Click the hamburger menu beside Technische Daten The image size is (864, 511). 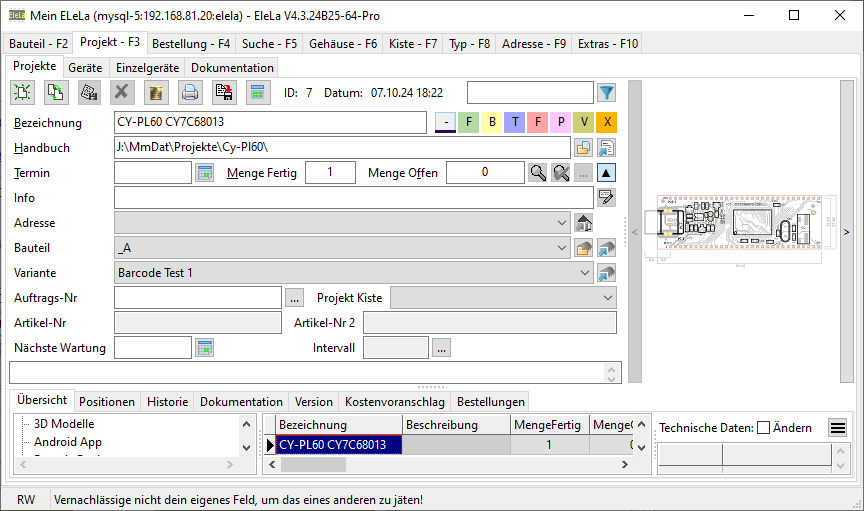[x=837, y=428]
